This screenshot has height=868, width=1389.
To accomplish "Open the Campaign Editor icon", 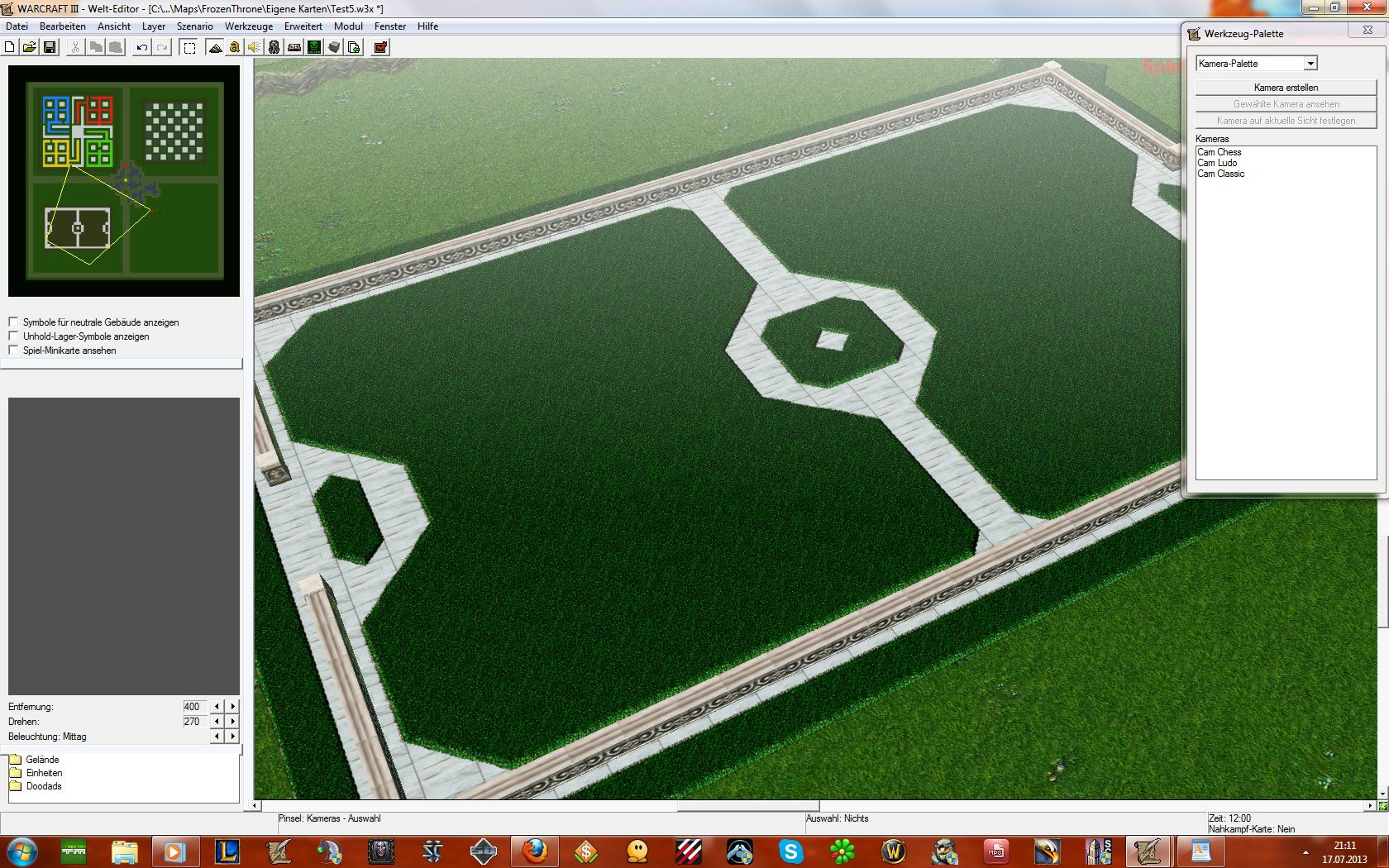I will (294, 47).
